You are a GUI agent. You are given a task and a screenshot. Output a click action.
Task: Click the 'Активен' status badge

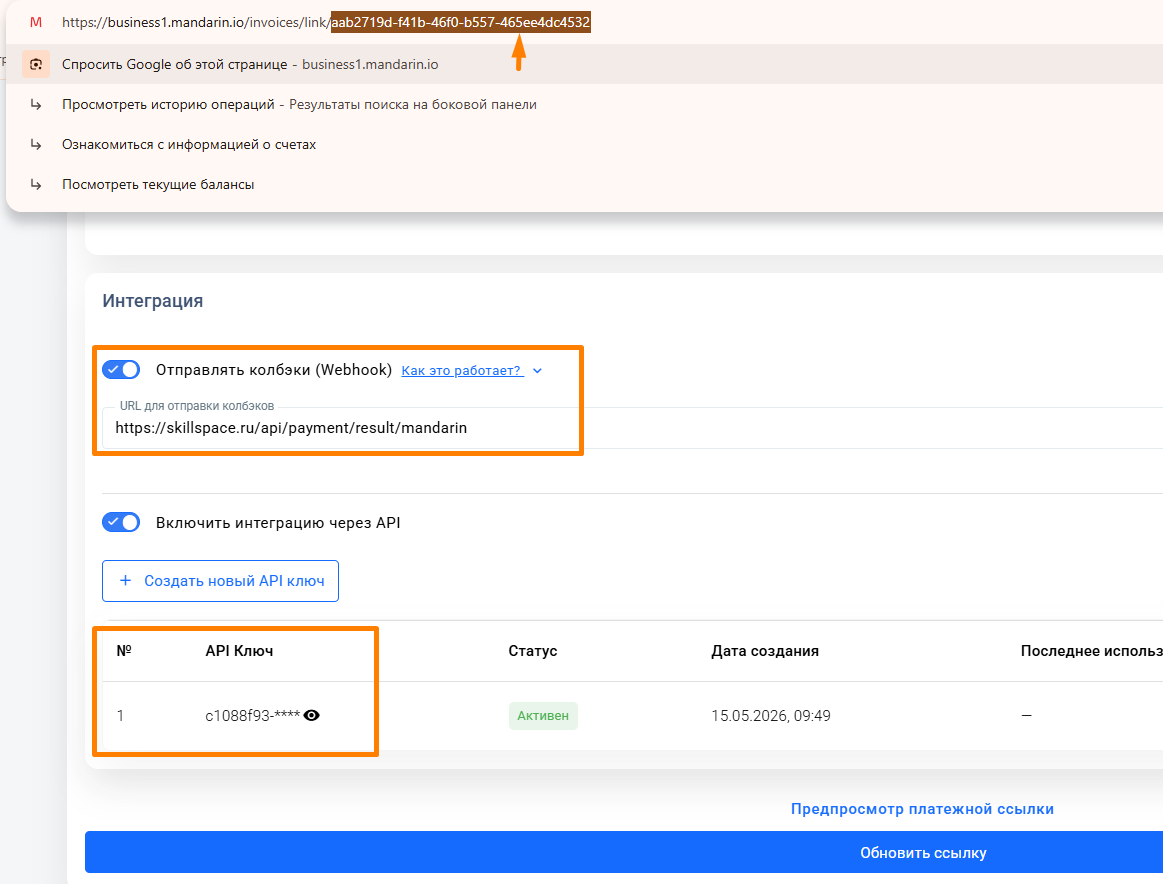pos(543,716)
